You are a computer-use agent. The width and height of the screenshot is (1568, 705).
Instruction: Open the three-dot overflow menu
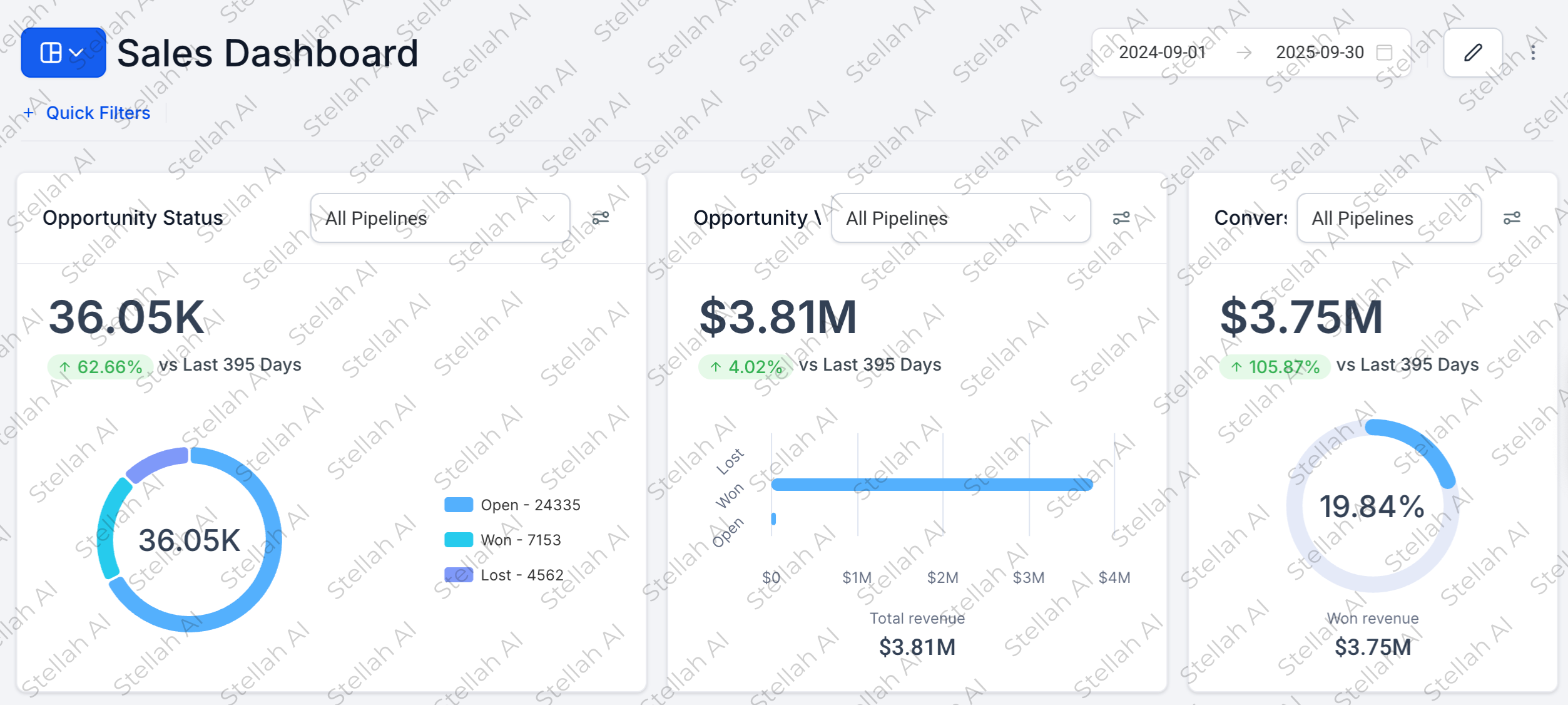(x=1534, y=53)
